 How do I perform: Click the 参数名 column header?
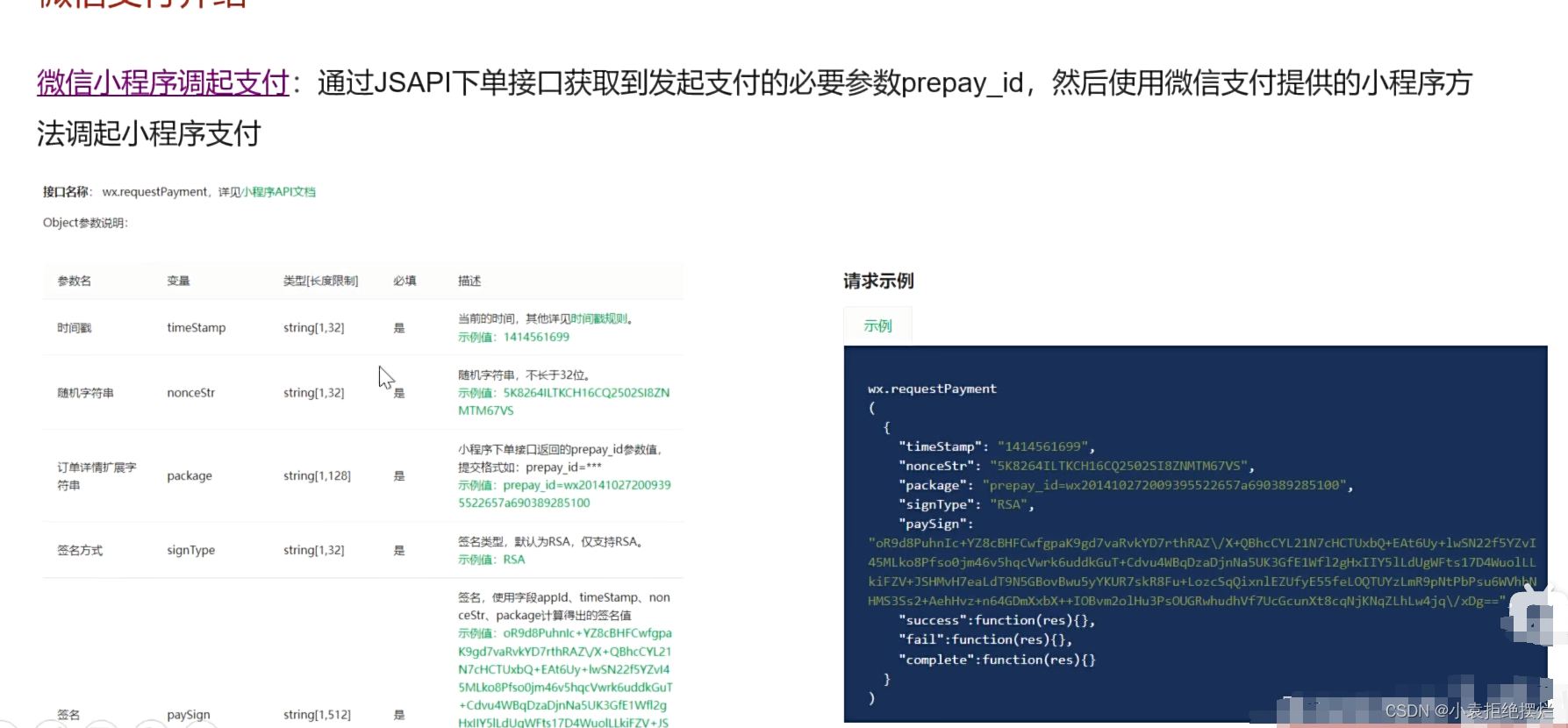pos(75,281)
